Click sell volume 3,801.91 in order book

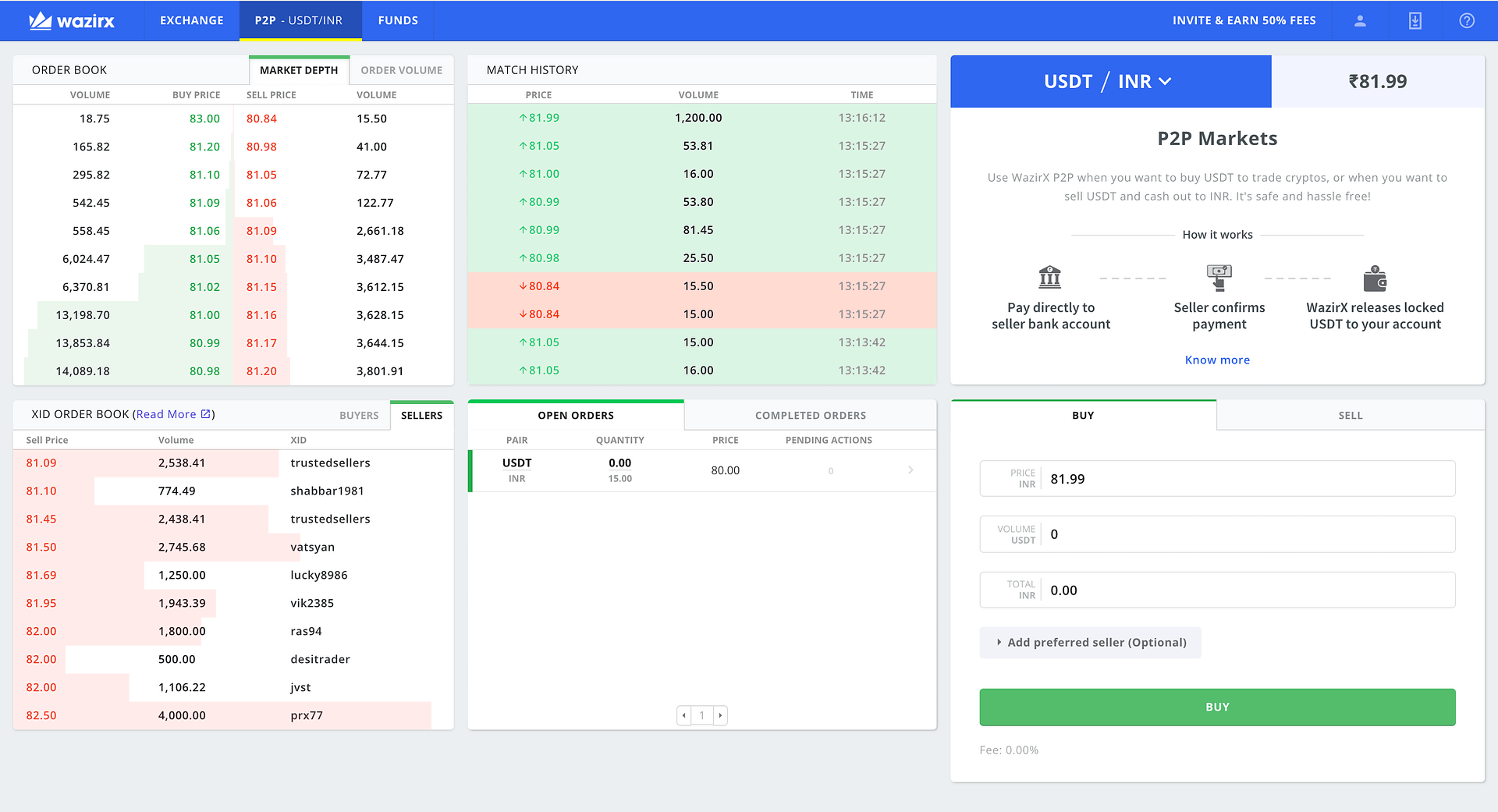tap(380, 371)
